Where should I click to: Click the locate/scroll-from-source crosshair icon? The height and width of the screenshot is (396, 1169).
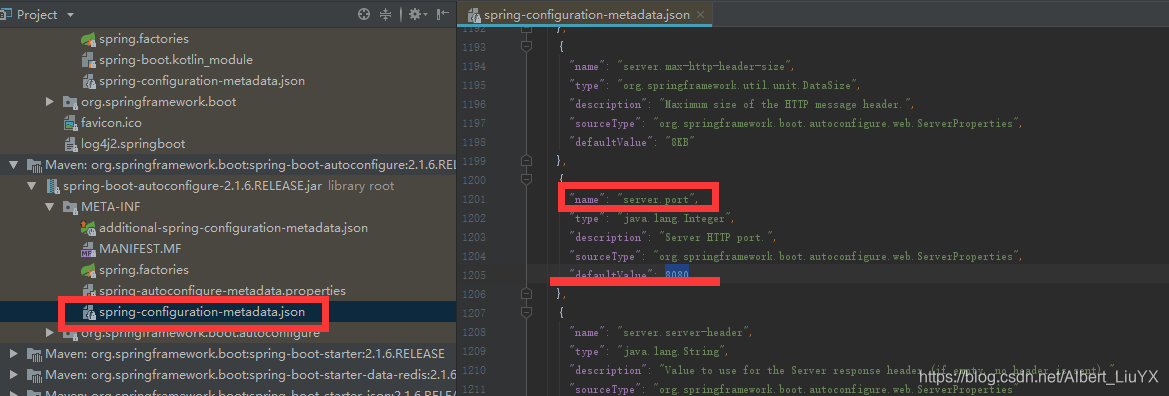pyautogui.click(x=364, y=14)
